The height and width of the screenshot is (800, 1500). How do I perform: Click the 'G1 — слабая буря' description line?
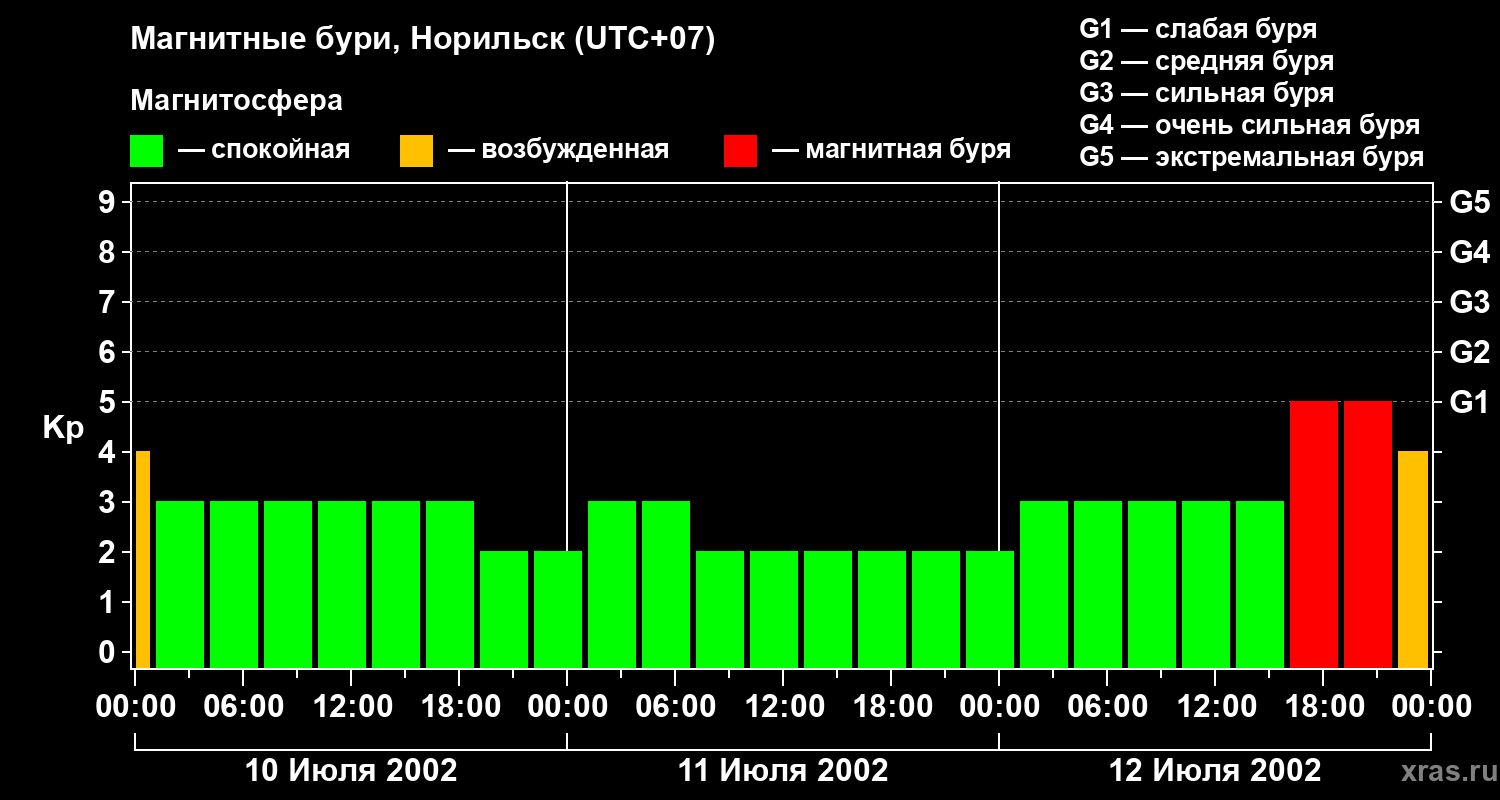(1198, 29)
